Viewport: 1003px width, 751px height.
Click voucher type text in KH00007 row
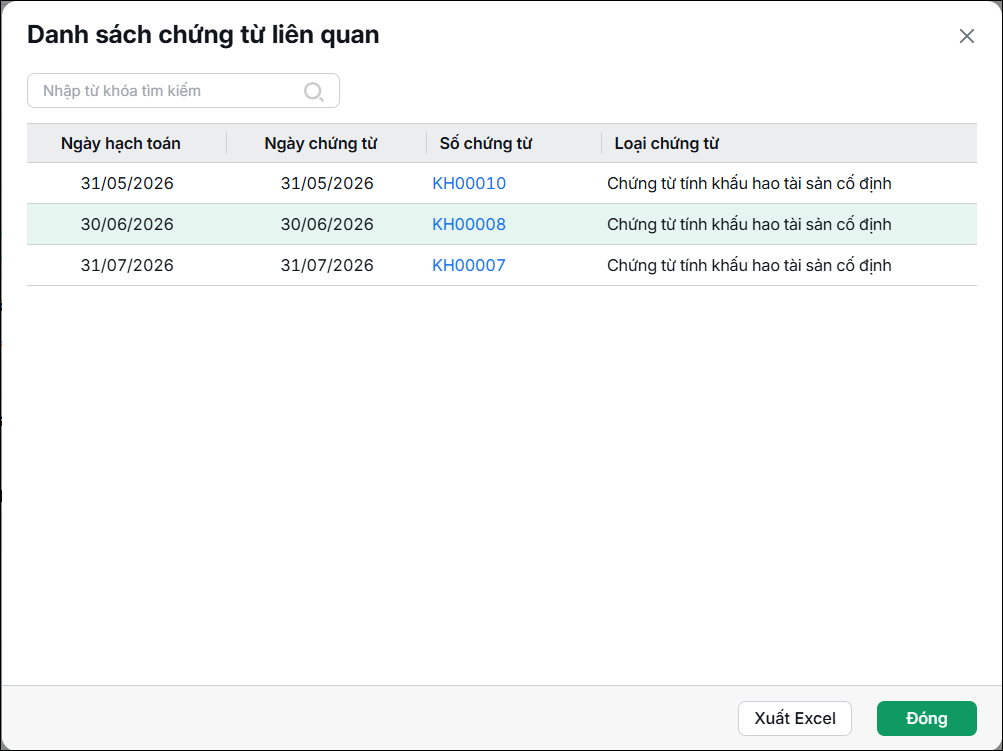749,265
